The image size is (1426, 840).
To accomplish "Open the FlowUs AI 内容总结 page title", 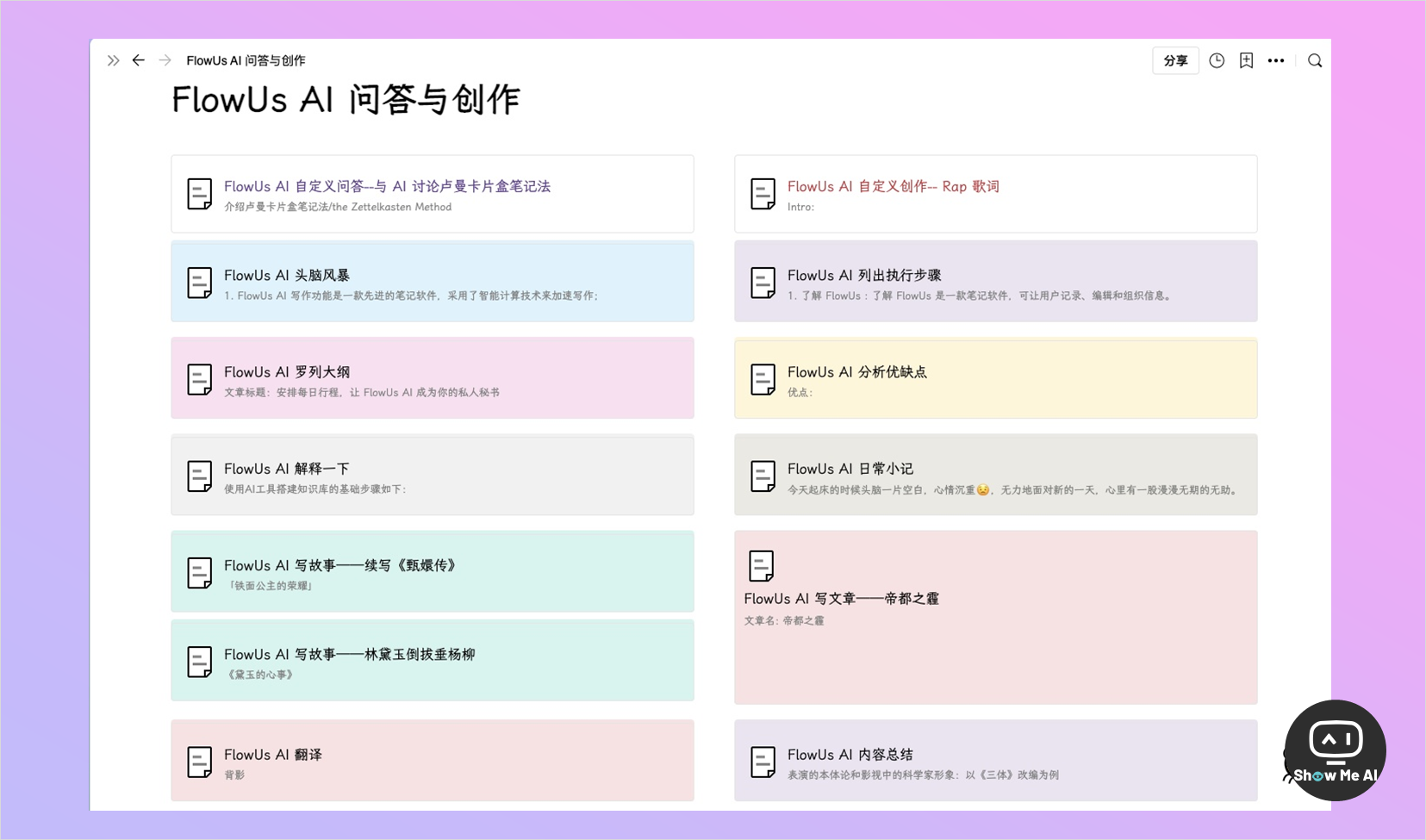I will (850, 754).
